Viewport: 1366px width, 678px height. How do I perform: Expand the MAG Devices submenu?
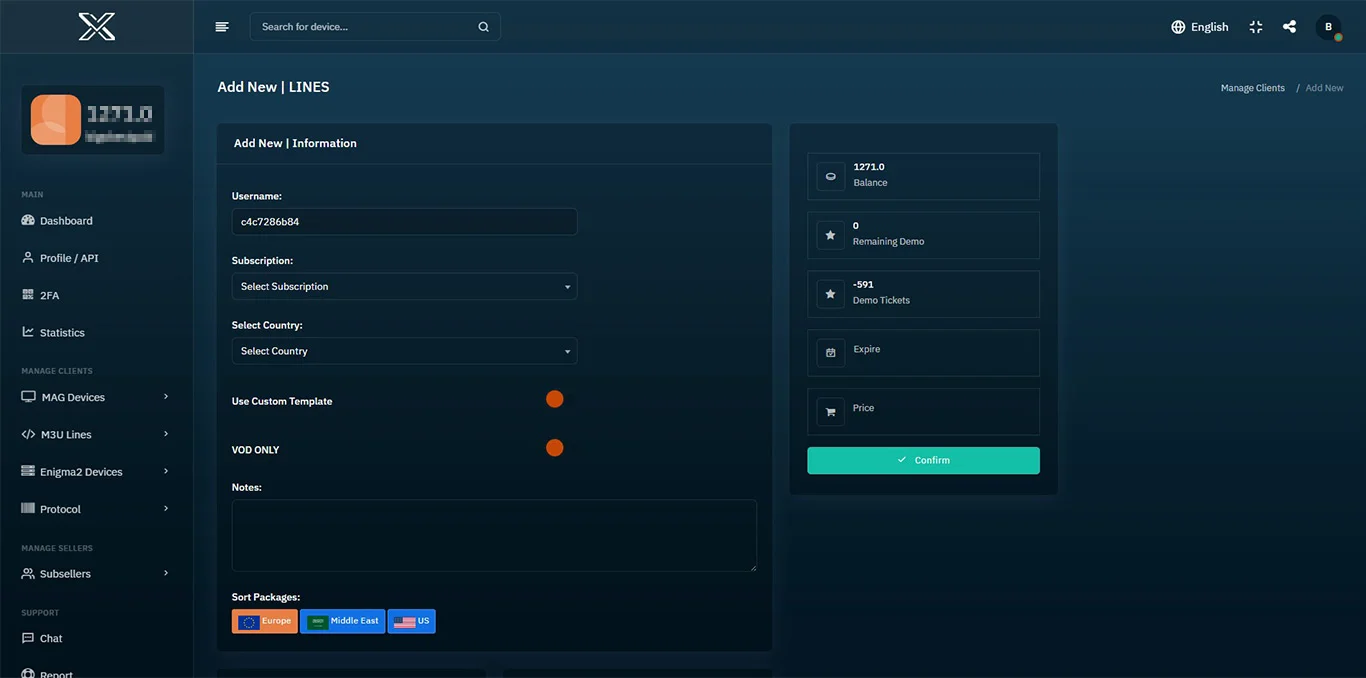95,397
